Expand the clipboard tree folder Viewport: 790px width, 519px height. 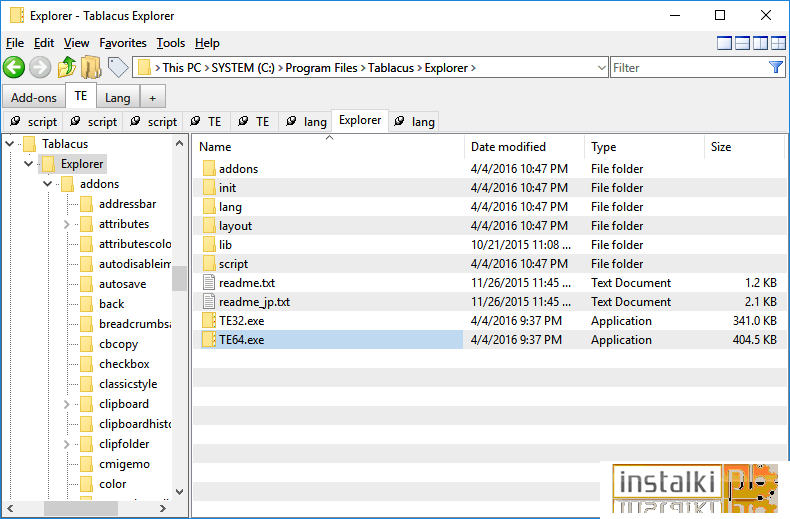click(x=67, y=404)
